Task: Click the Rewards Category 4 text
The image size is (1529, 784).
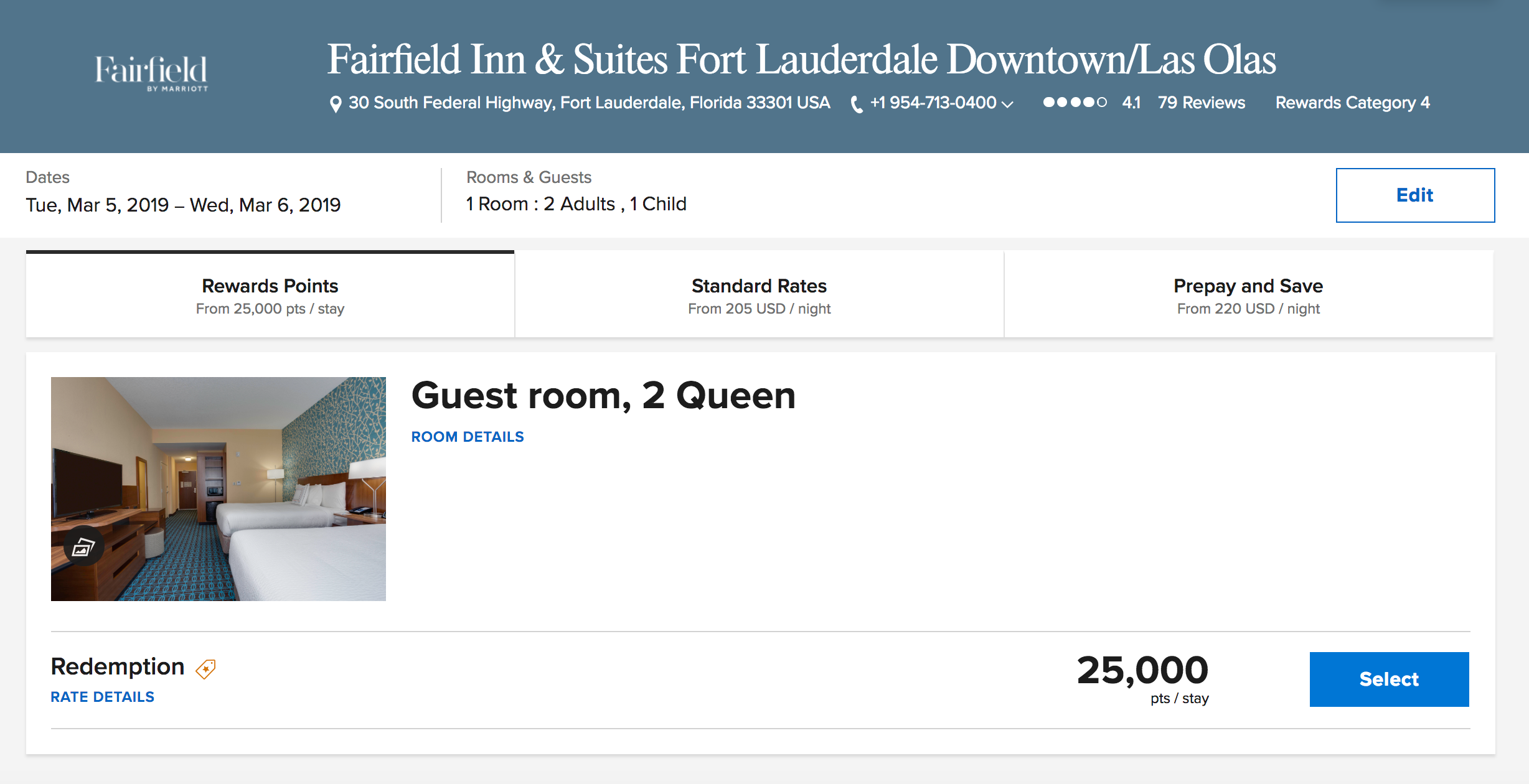Action: [1352, 103]
